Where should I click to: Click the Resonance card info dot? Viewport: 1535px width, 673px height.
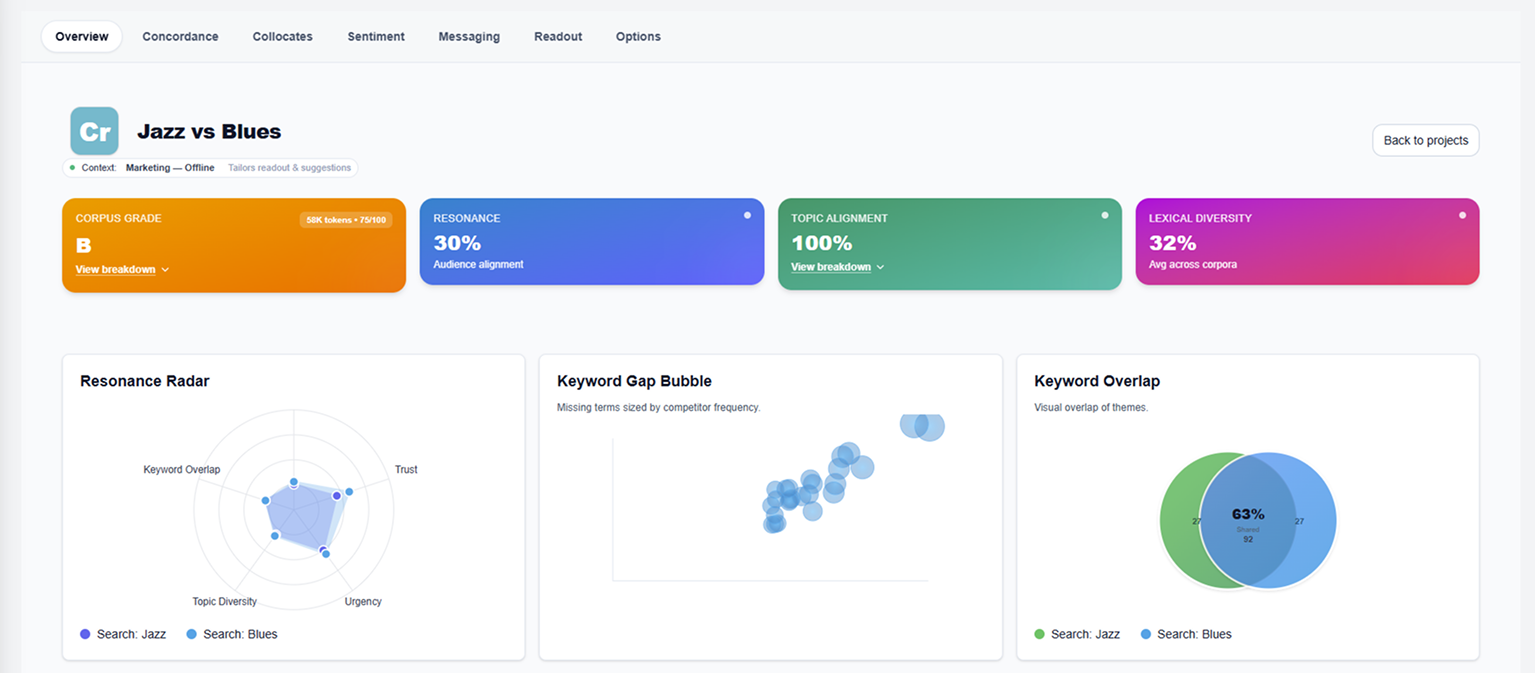point(747,215)
